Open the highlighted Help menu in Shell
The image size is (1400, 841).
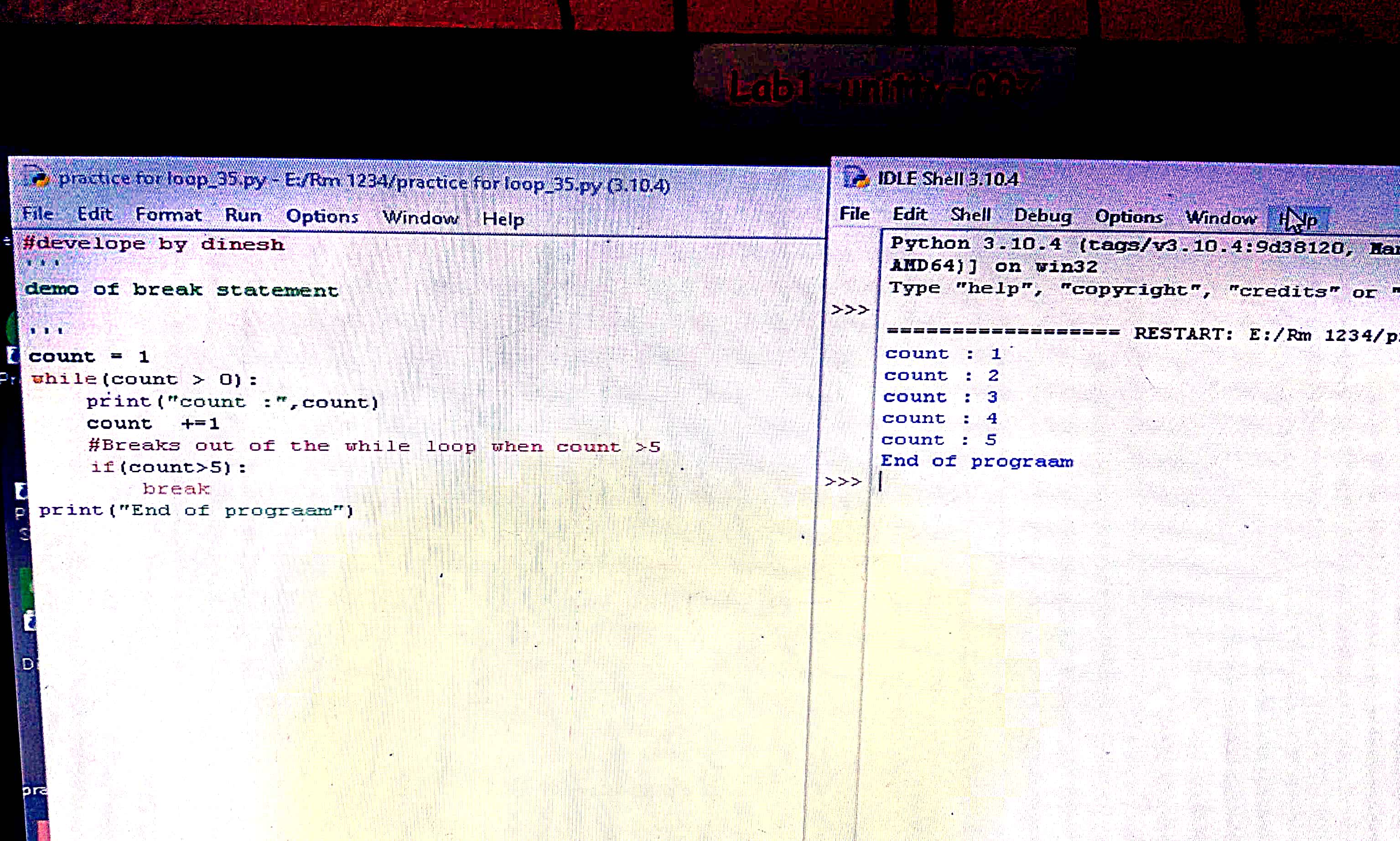click(x=1298, y=219)
